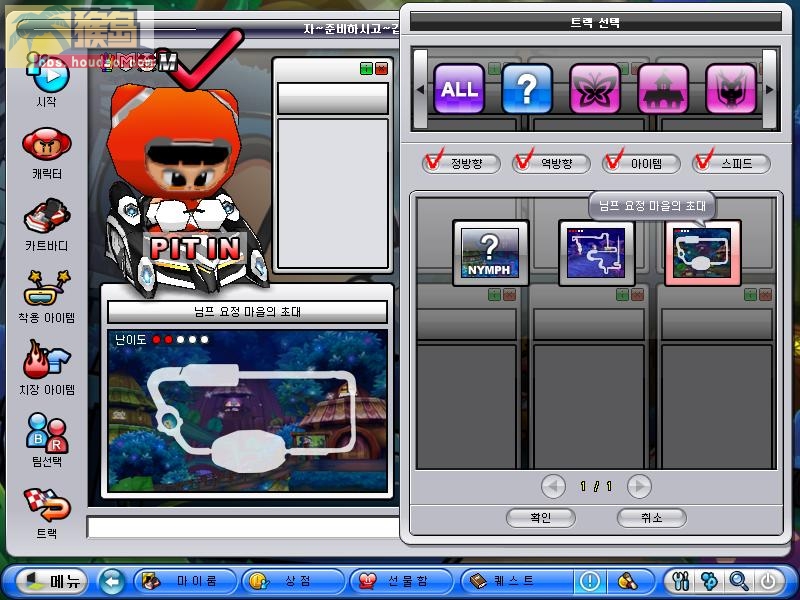Show previous track themes with left arrow
Image resolution: width=800 pixels, height=600 pixels.
point(420,89)
